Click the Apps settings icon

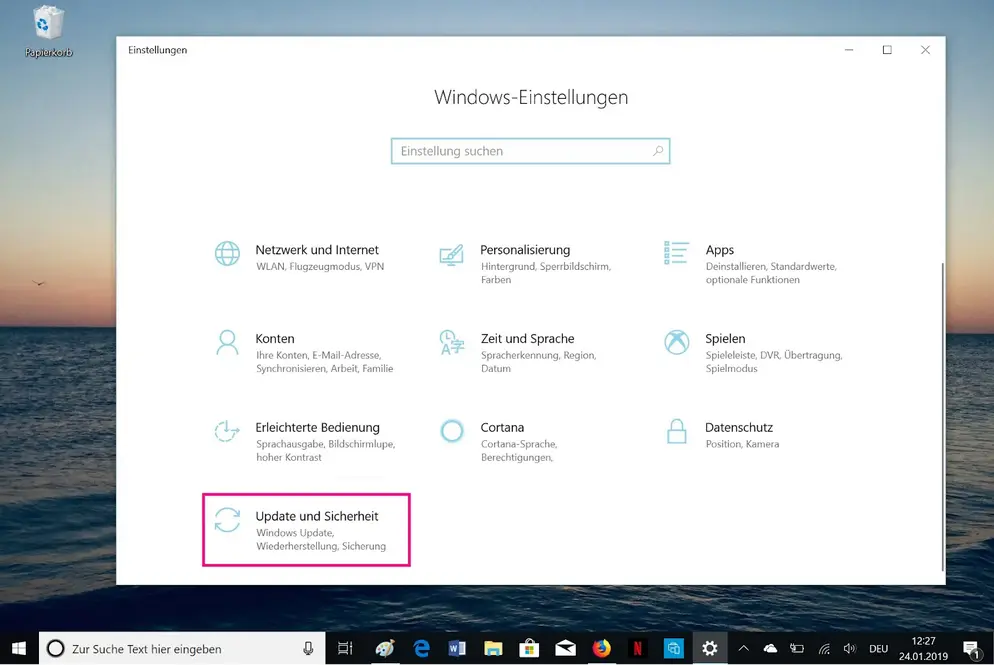click(677, 253)
